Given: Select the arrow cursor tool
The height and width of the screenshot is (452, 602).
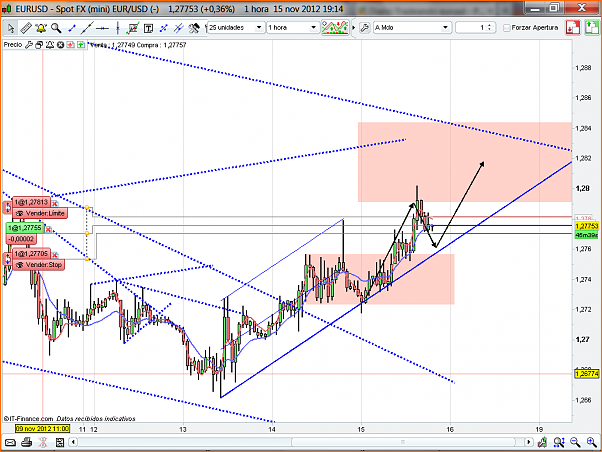Looking at the screenshot, I should pyautogui.click(x=11, y=28).
